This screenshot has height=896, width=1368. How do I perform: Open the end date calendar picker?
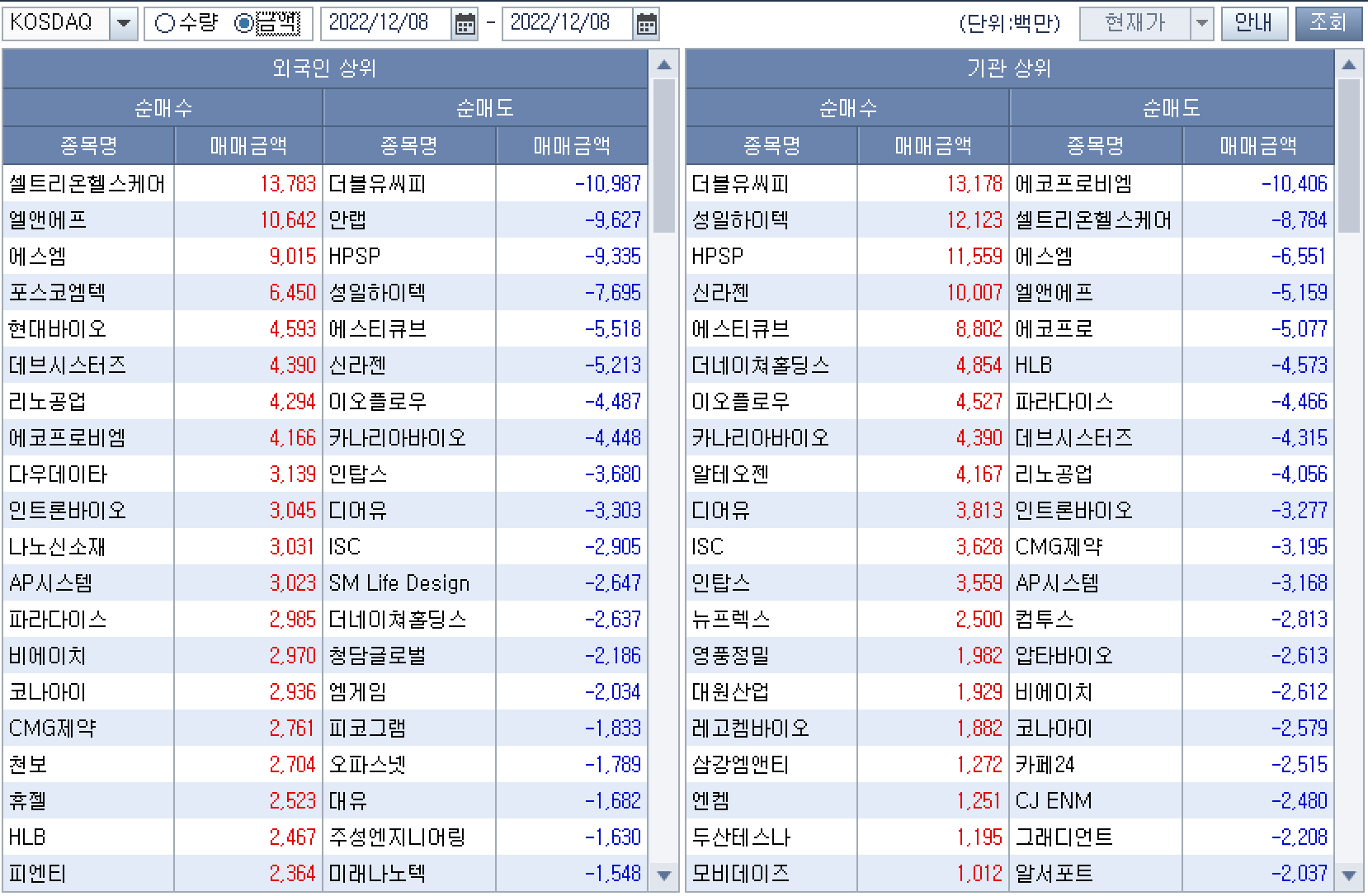[647, 24]
